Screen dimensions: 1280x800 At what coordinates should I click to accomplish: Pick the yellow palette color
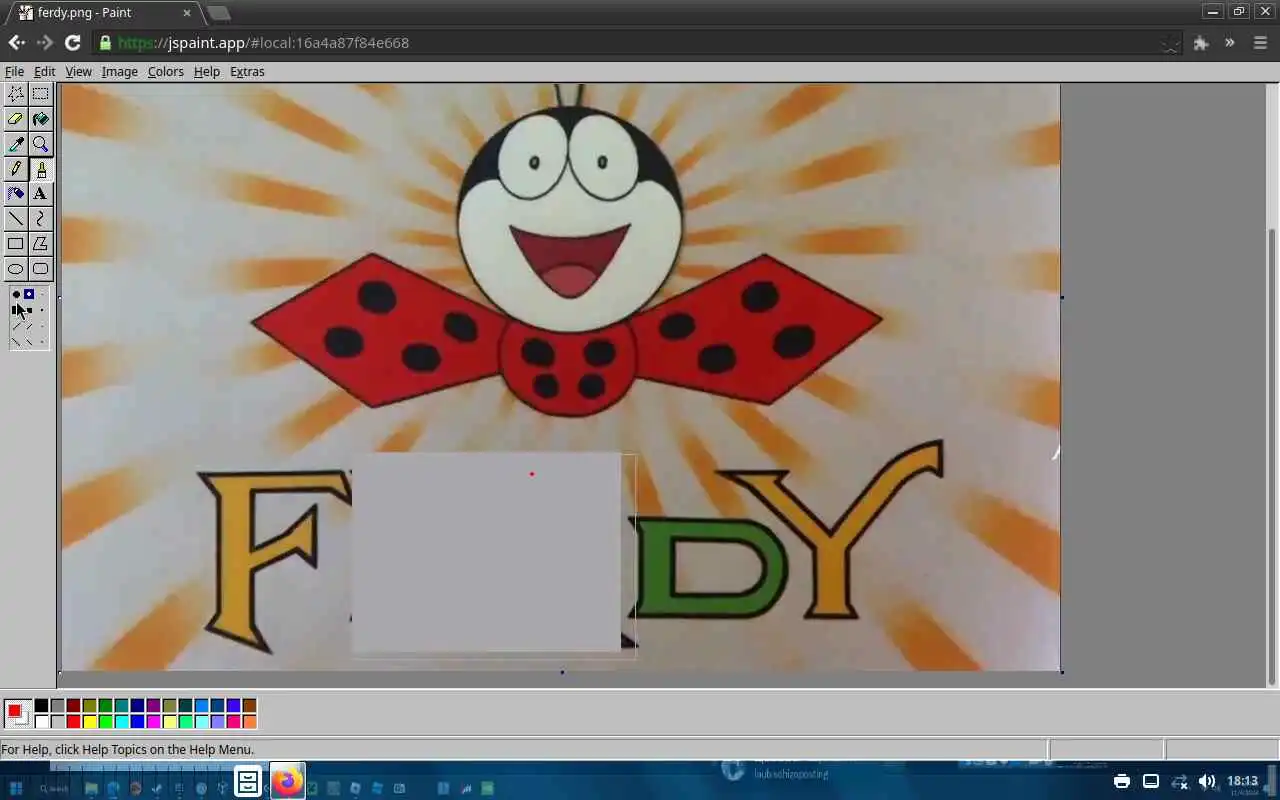pyautogui.click(x=89, y=721)
